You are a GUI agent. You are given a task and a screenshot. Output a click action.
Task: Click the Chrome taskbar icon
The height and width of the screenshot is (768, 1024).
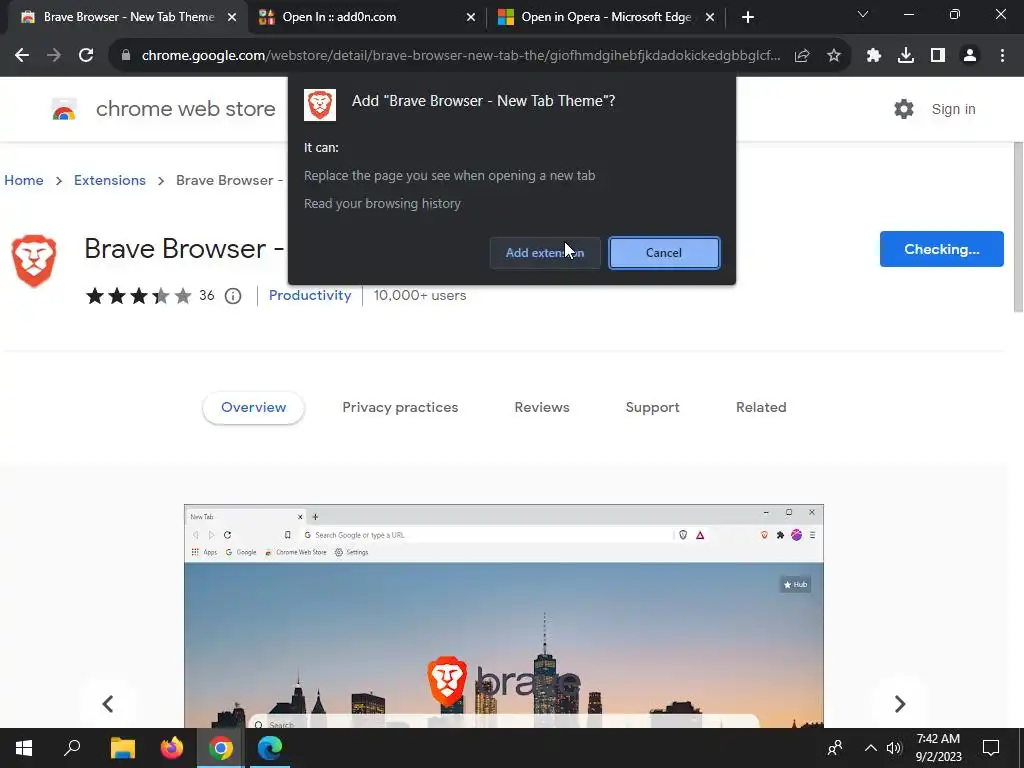[221, 748]
